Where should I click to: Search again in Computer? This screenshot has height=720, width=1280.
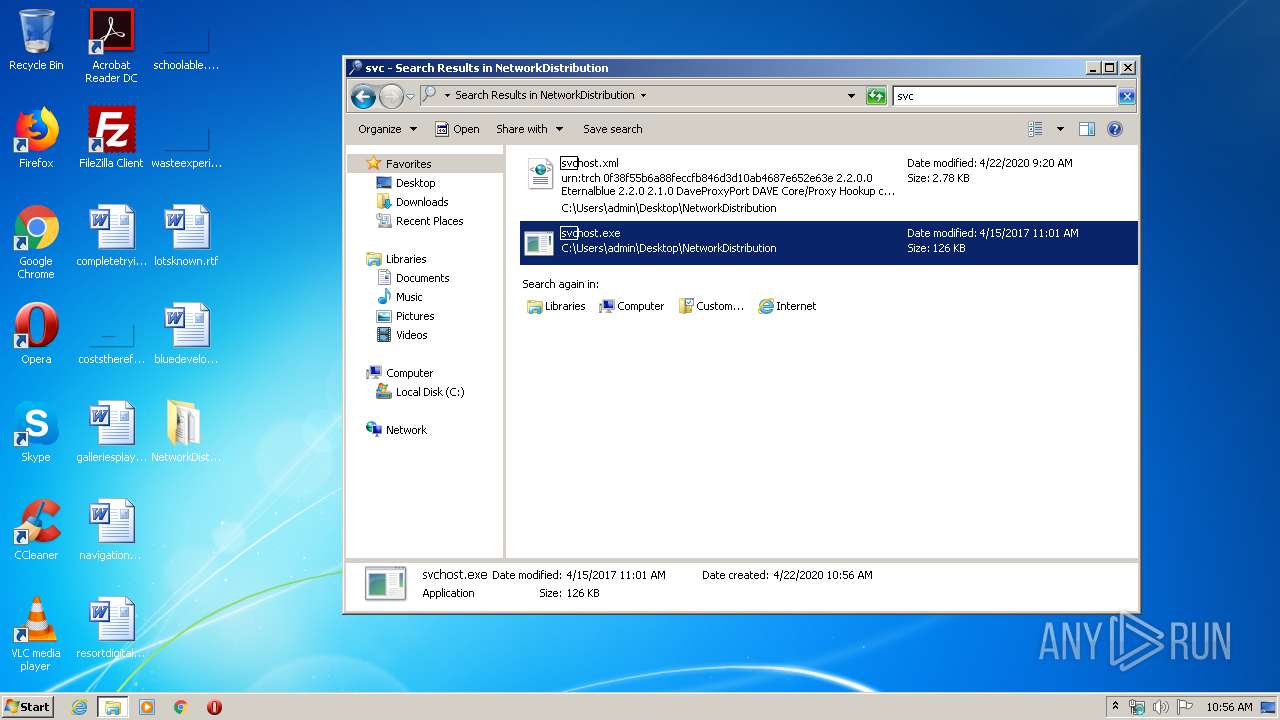click(631, 306)
